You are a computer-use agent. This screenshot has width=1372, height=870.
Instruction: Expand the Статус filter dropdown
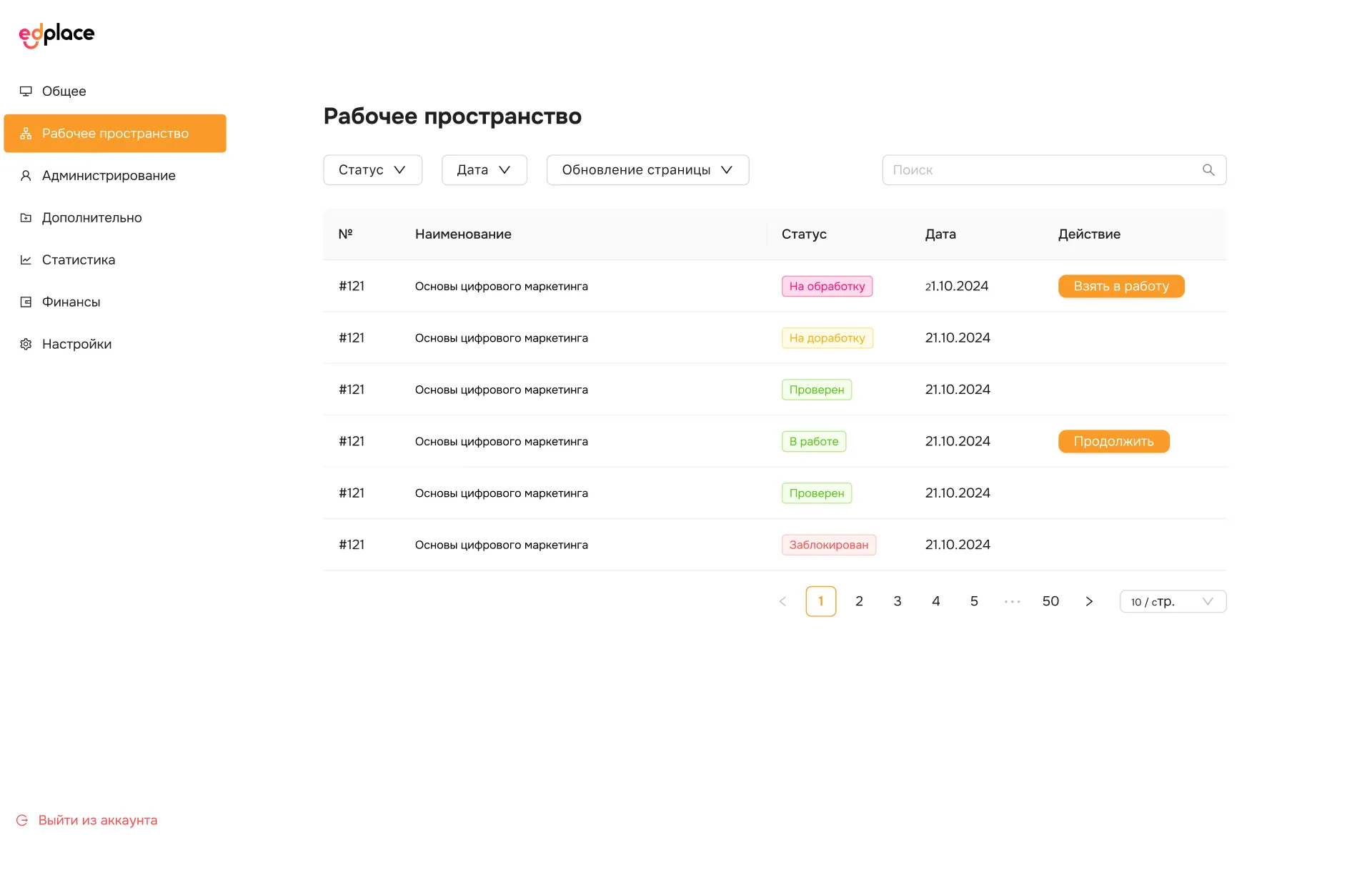click(372, 169)
